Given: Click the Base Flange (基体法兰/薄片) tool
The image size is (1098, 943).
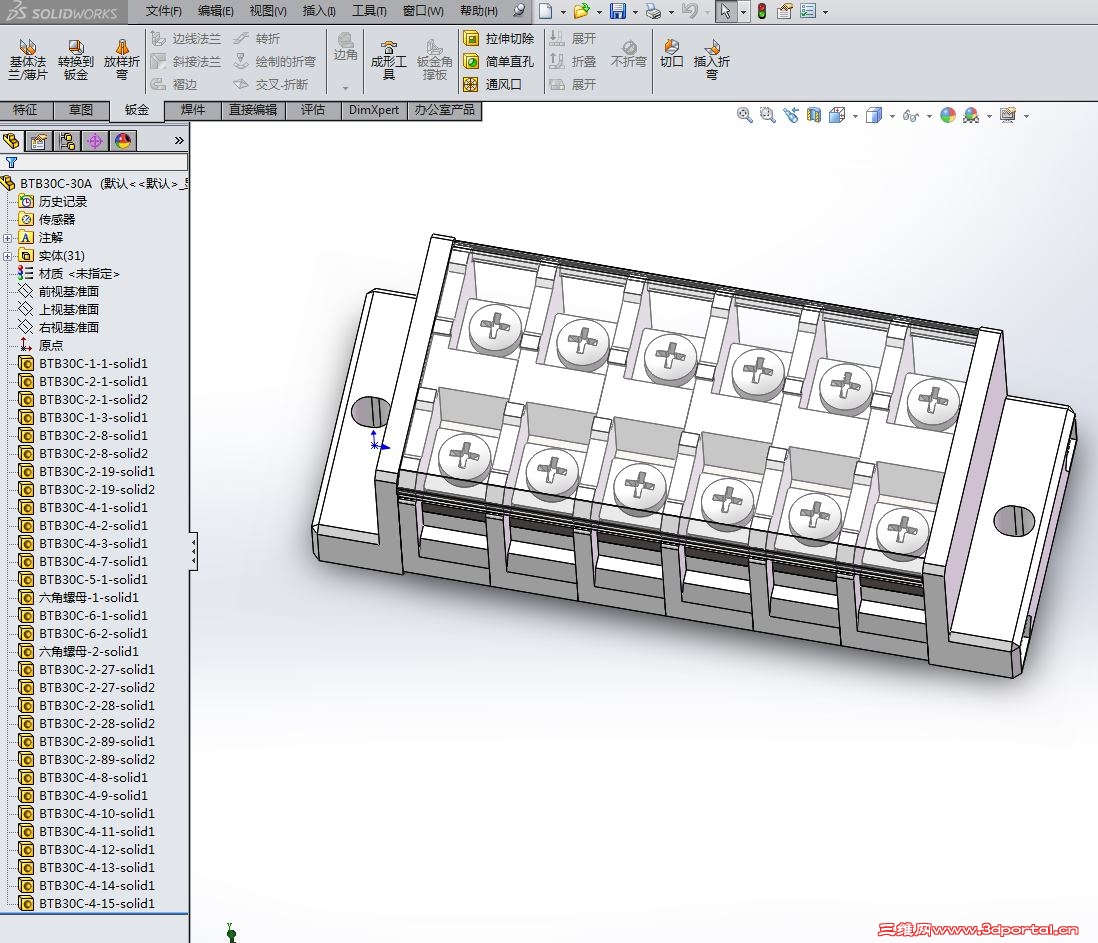Looking at the screenshot, I should click(x=27, y=60).
